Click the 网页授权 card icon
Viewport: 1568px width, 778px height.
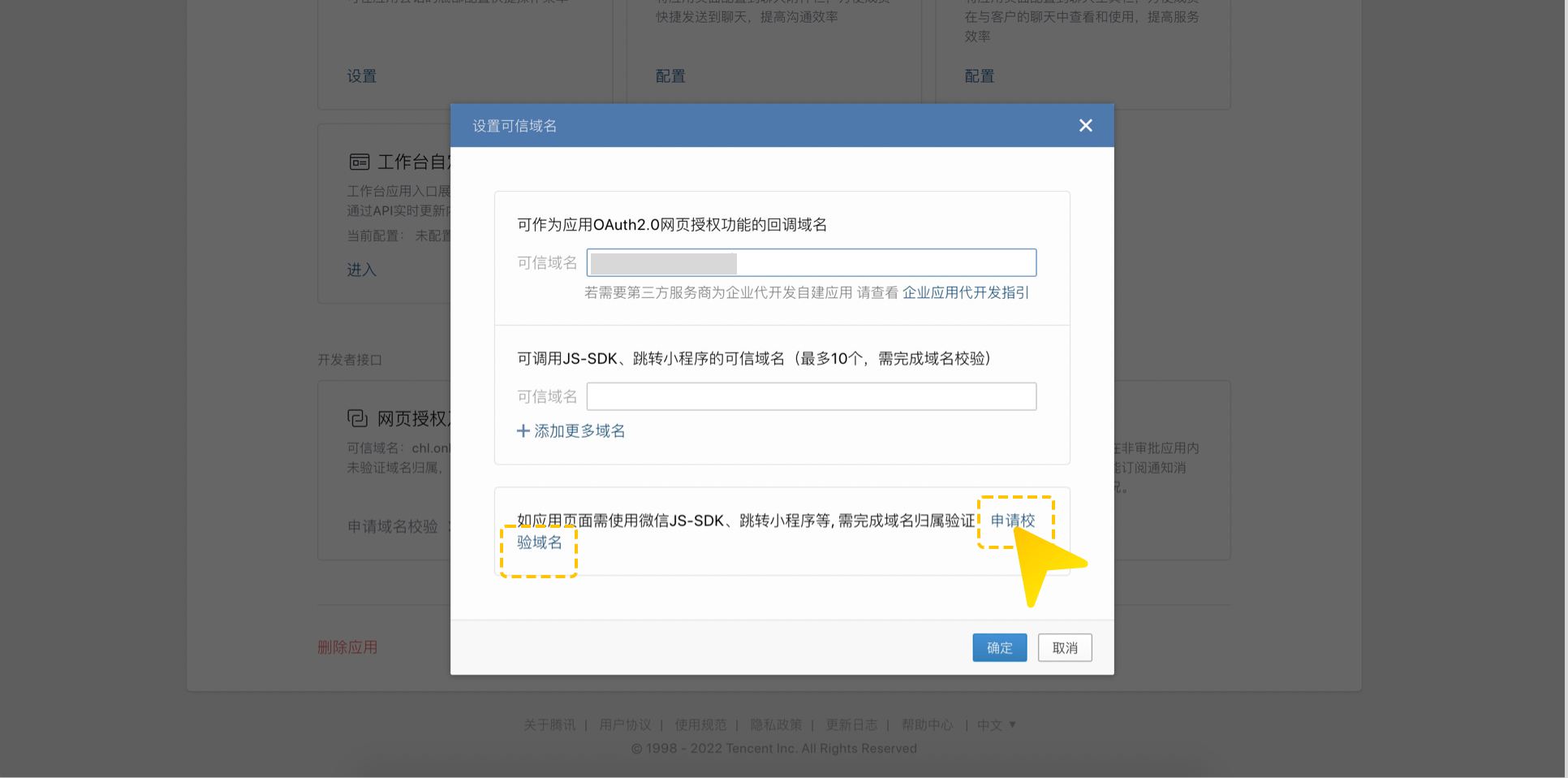click(x=357, y=418)
